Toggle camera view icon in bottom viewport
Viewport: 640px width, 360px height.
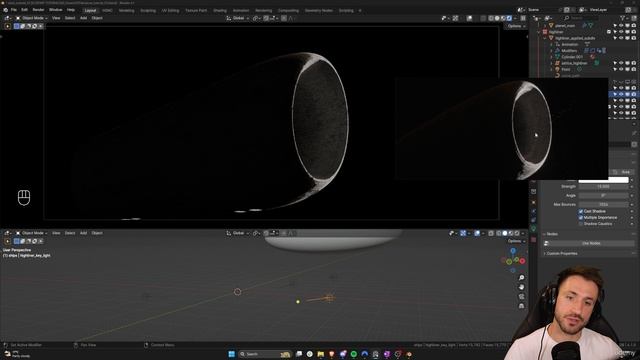(522, 296)
